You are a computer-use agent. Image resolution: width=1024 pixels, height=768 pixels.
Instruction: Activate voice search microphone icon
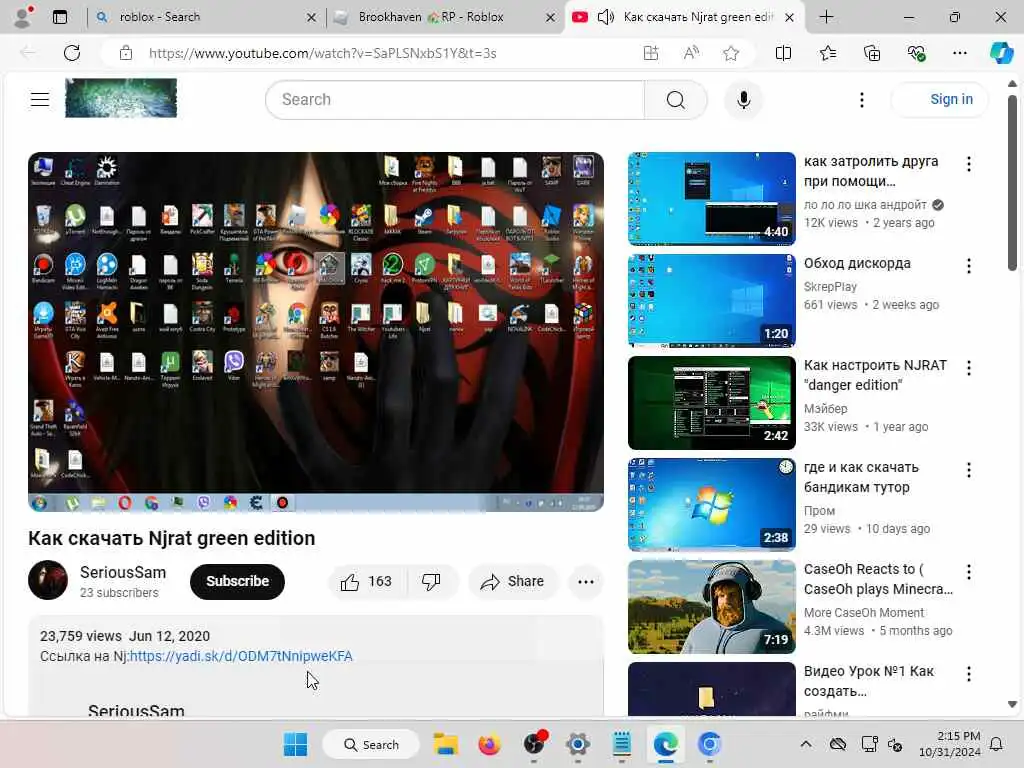point(743,100)
